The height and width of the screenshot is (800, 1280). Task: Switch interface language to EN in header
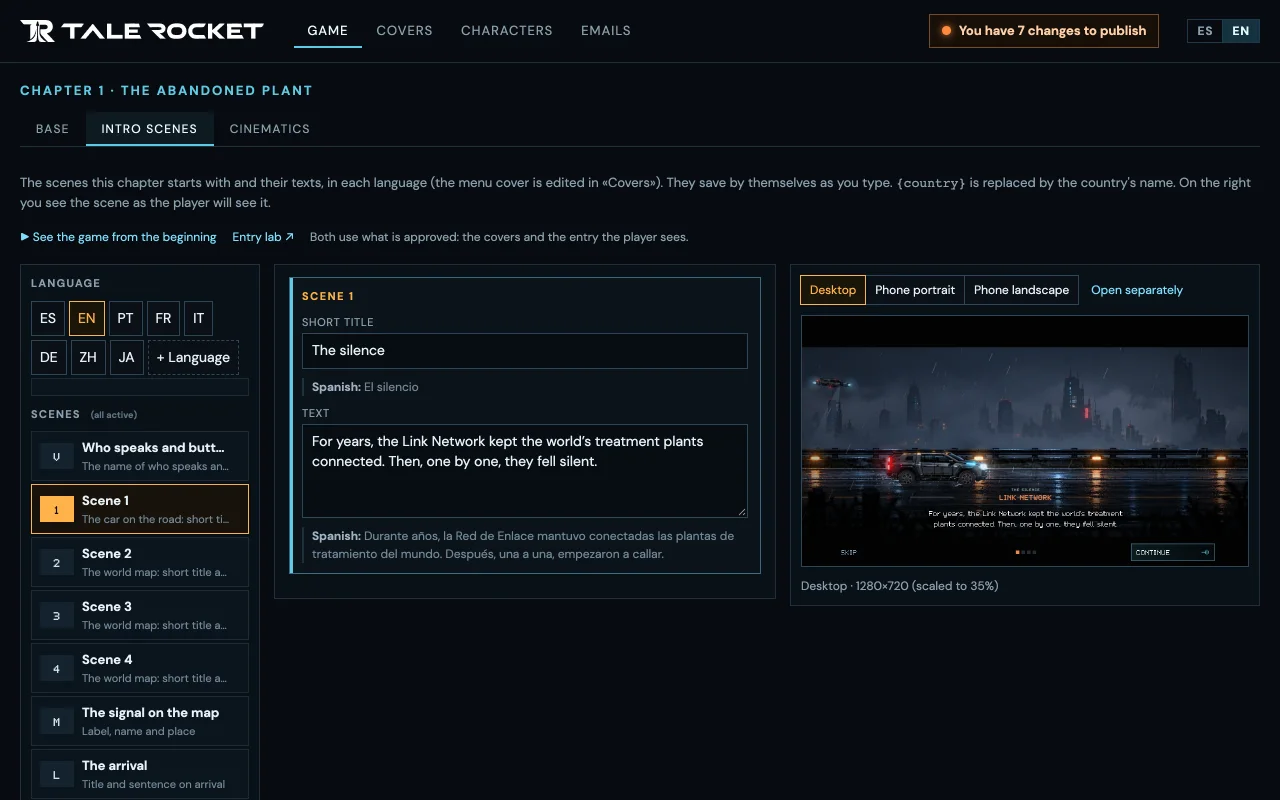coord(1241,31)
